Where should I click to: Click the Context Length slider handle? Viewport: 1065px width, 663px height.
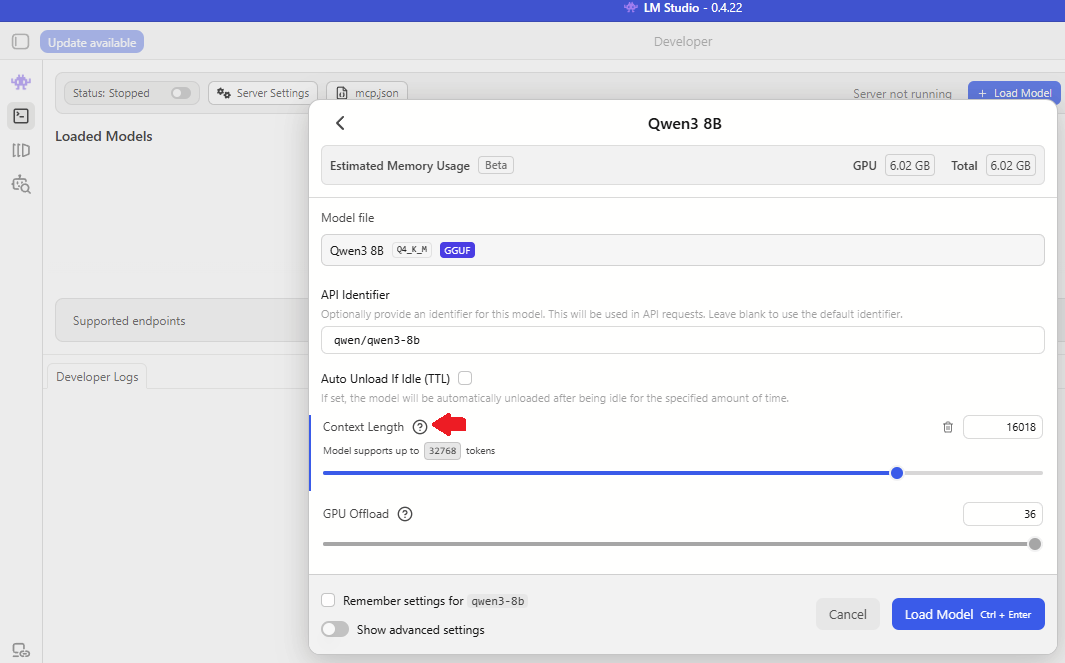click(897, 473)
